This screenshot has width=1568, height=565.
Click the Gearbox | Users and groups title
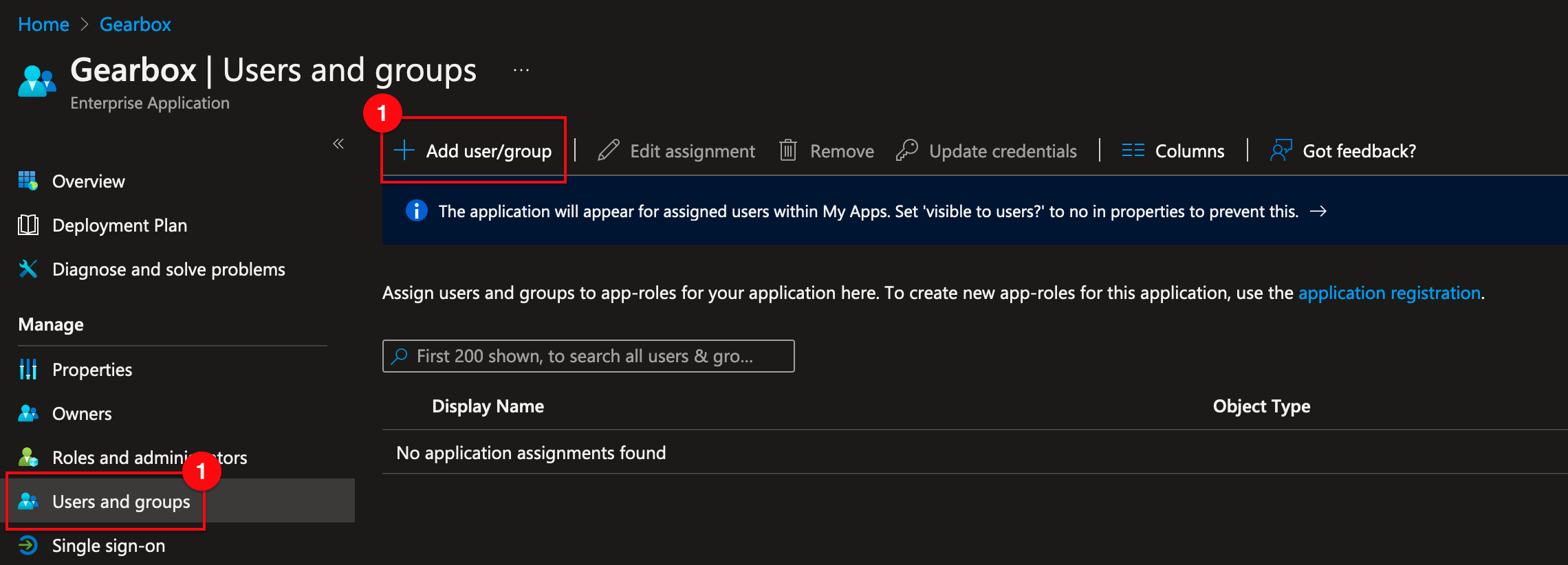(x=273, y=70)
